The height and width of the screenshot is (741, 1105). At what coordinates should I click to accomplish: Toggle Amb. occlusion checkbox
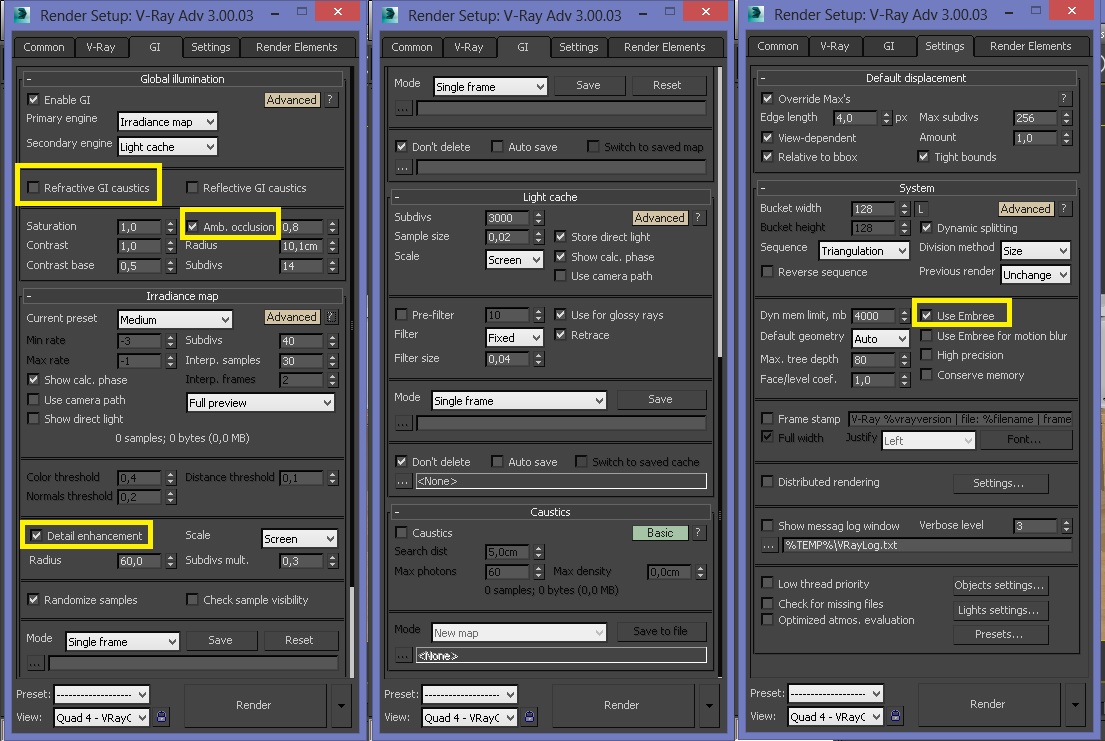(x=192, y=226)
